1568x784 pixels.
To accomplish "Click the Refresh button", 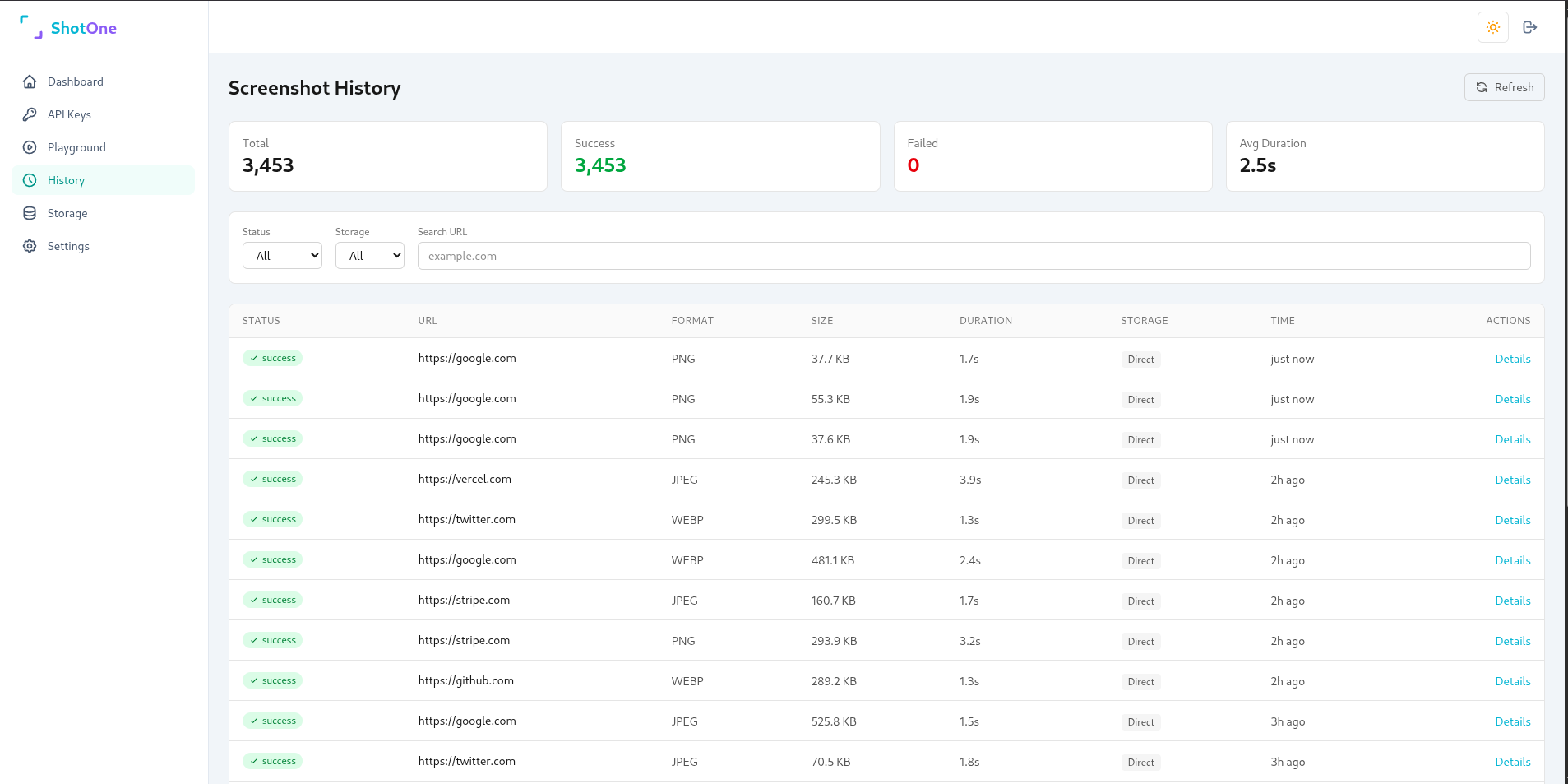I will click(x=1504, y=87).
